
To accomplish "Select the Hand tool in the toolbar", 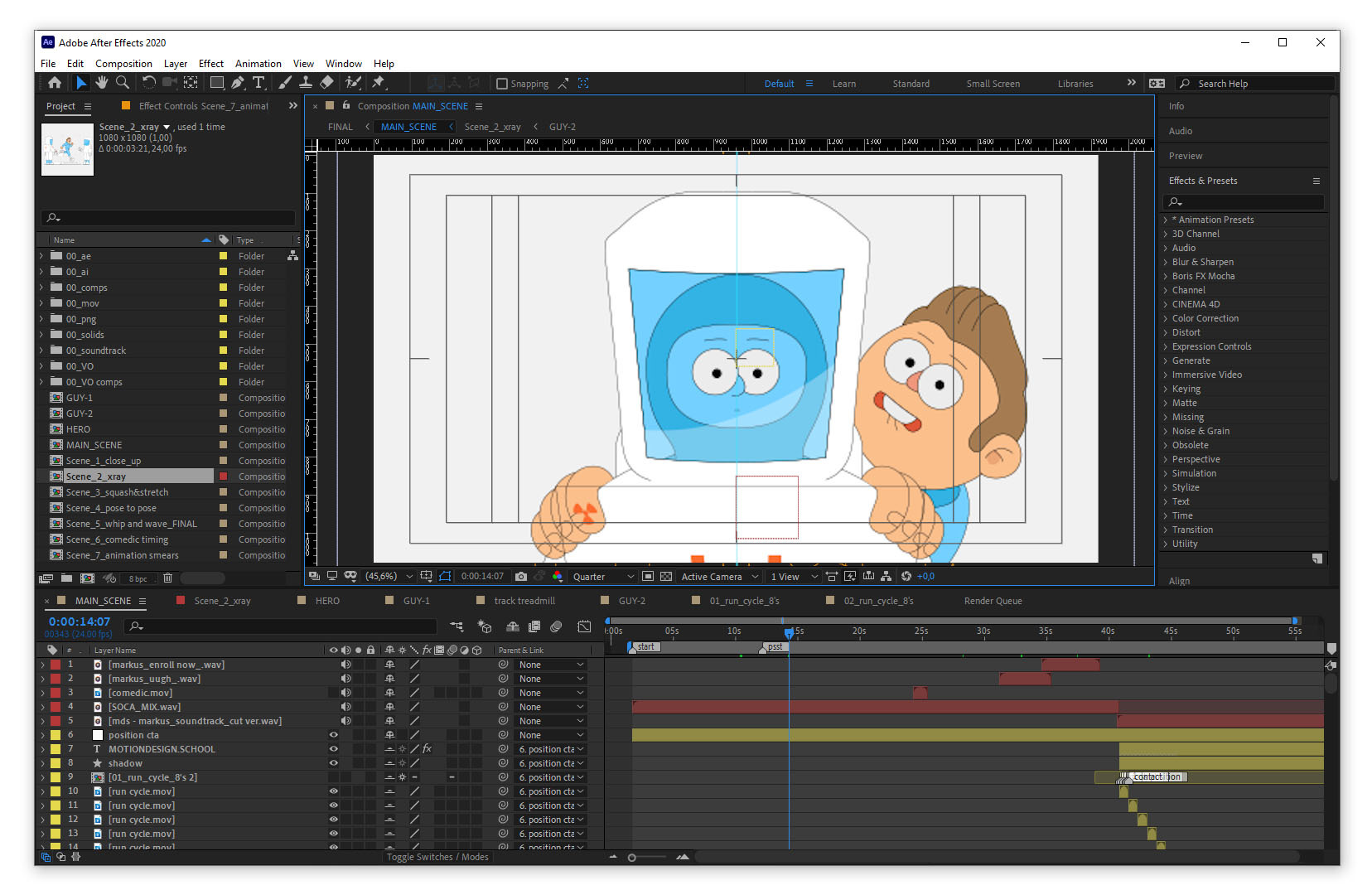I will [x=101, y=82].
